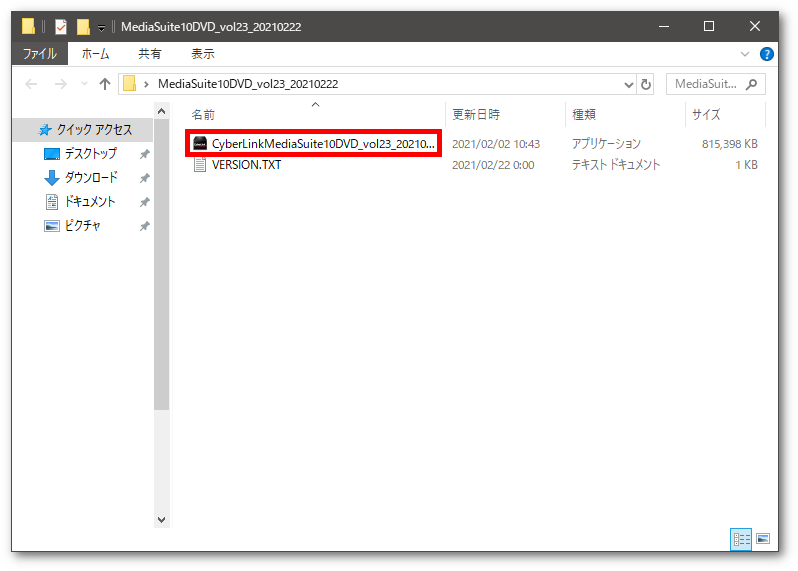
Task: Click the テキスト ドキュメント type cell
Action: [616, 165]
